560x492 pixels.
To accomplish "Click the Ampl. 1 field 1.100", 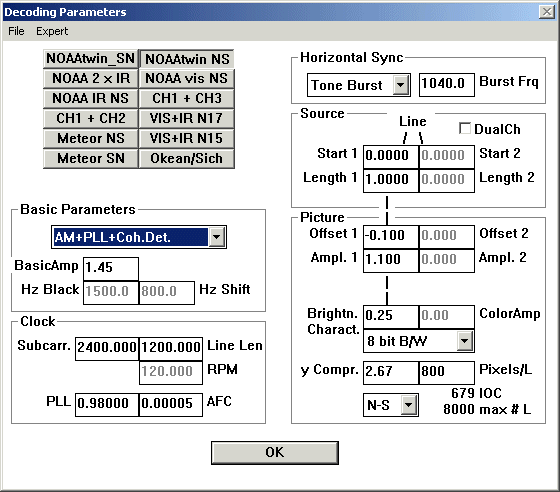I will 391,261.
